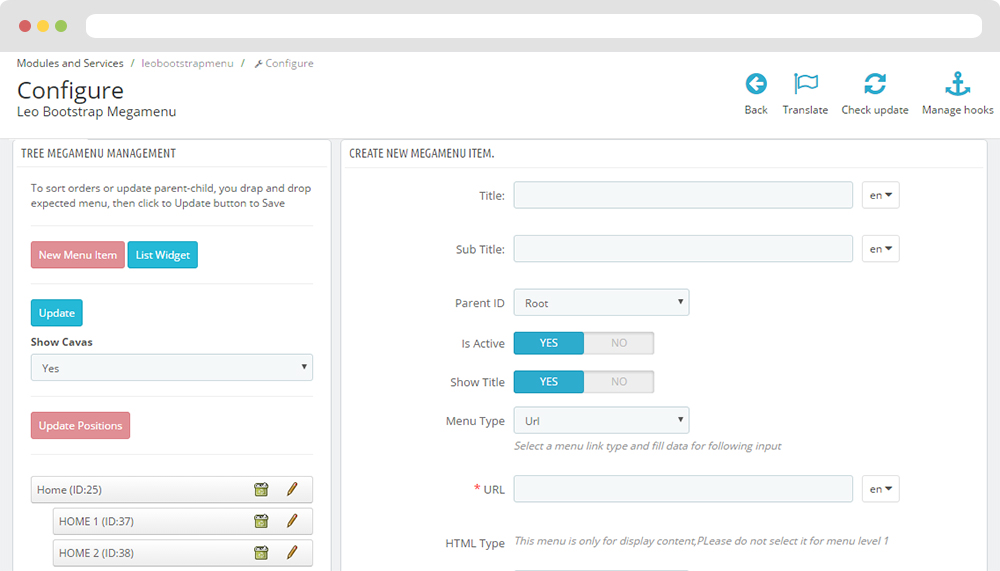Viewport: 1000px width, 571px height.
Task: Open Manage hooks anchor icon
Action: point(957,84)
